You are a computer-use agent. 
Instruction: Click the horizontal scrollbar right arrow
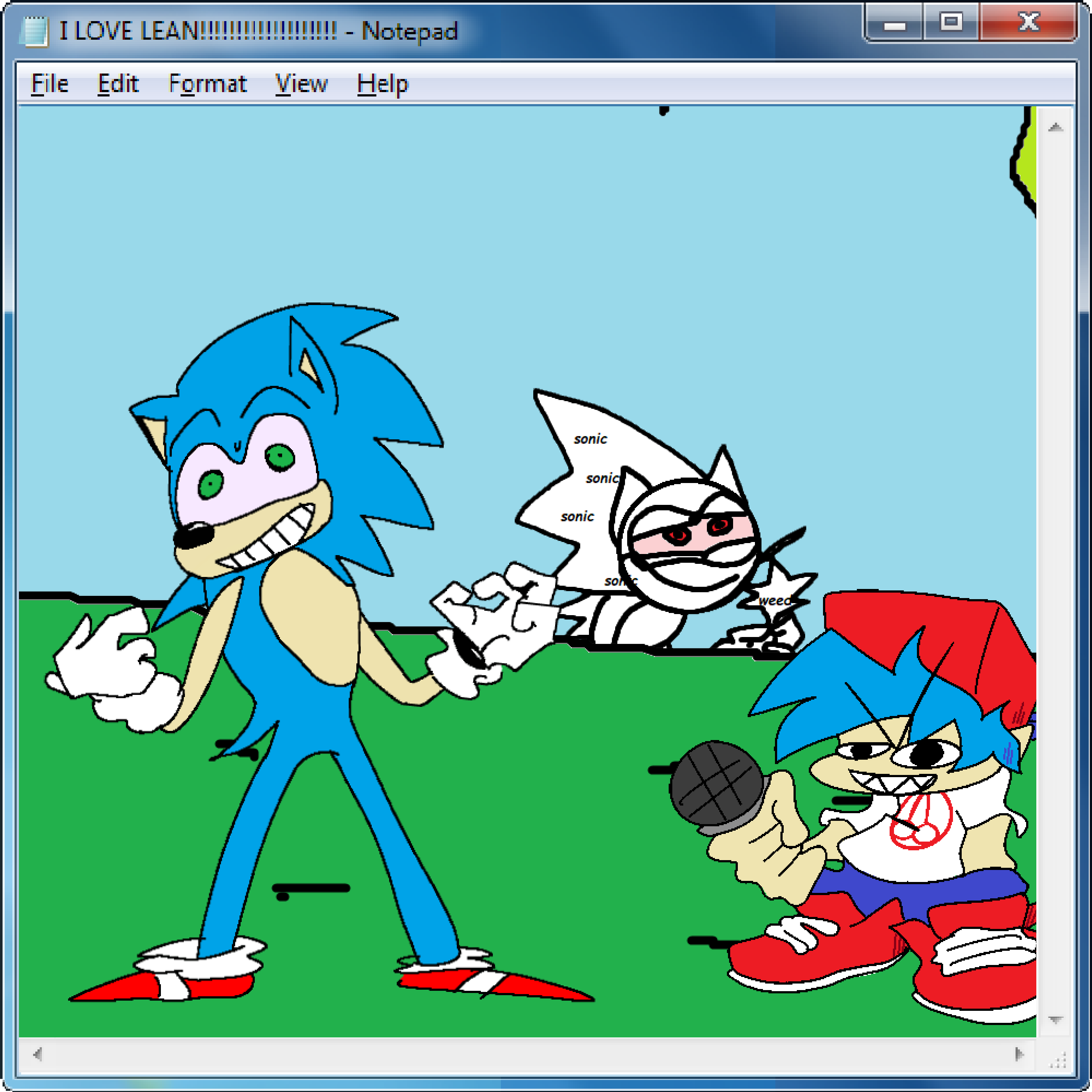(x=1019, y=1054)
